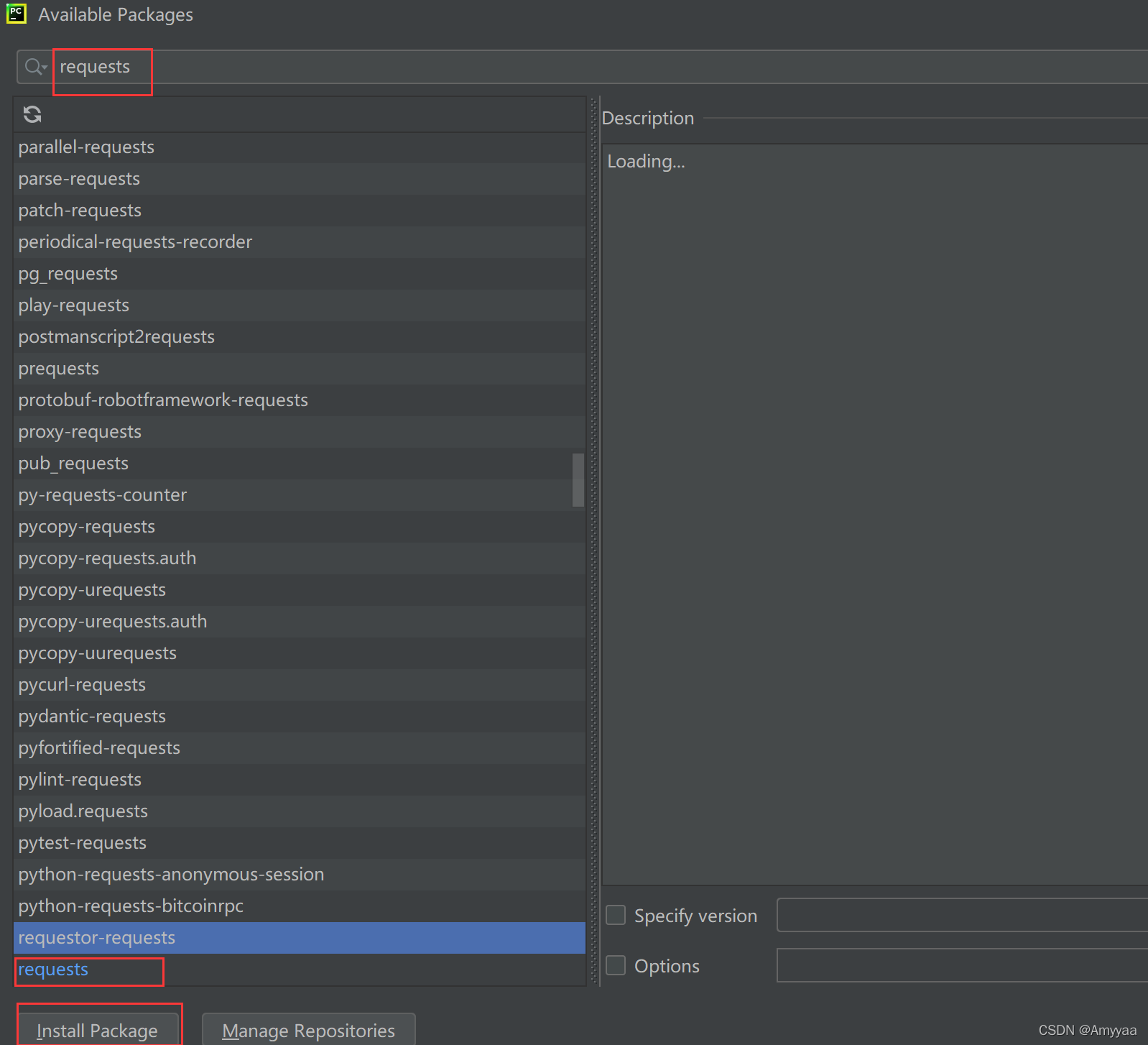Select the pydantic-requests package
Screen dimensions: 1148x1045
300,717
